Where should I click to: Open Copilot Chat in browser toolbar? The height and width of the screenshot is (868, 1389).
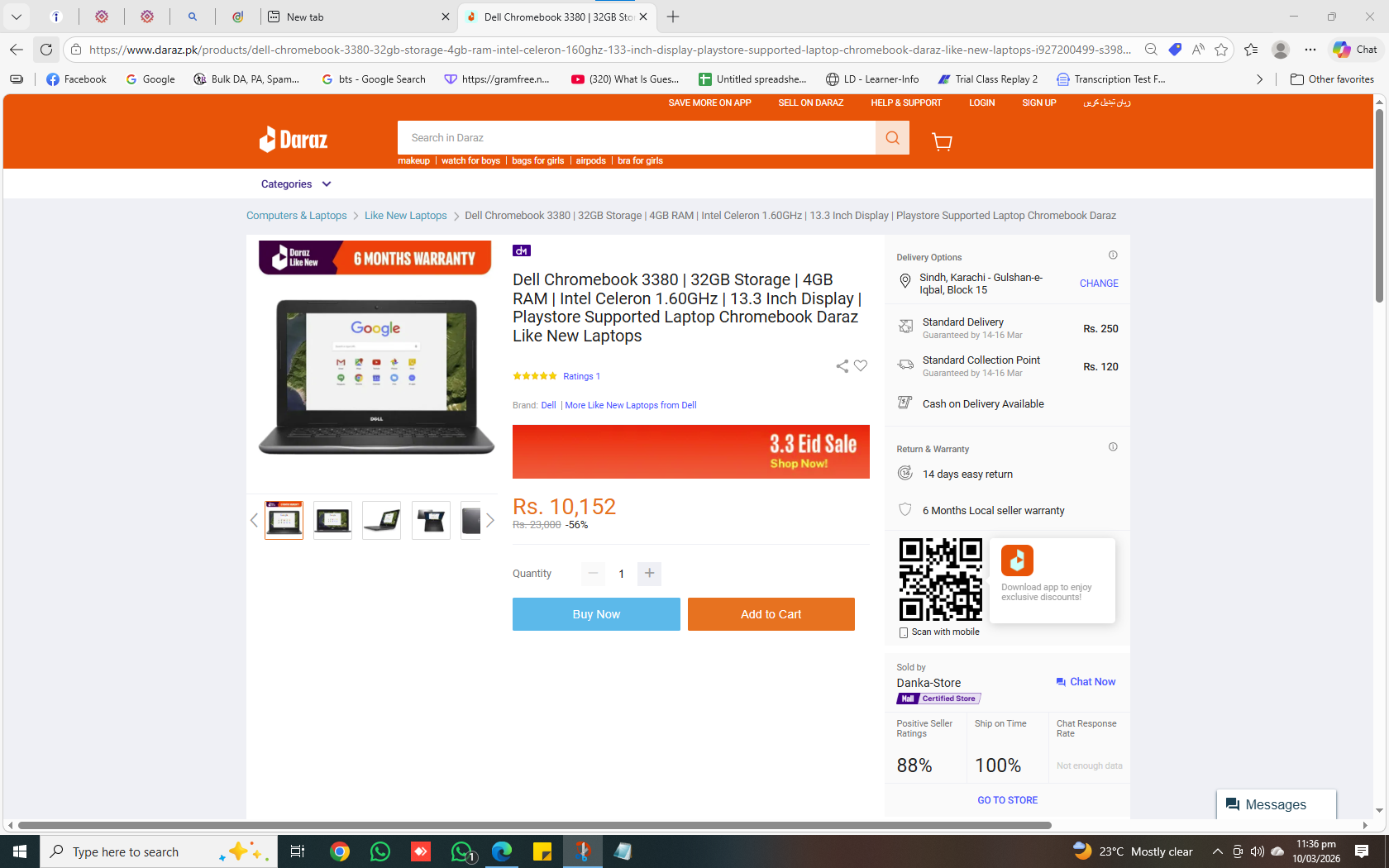[x=1355, y=50]
